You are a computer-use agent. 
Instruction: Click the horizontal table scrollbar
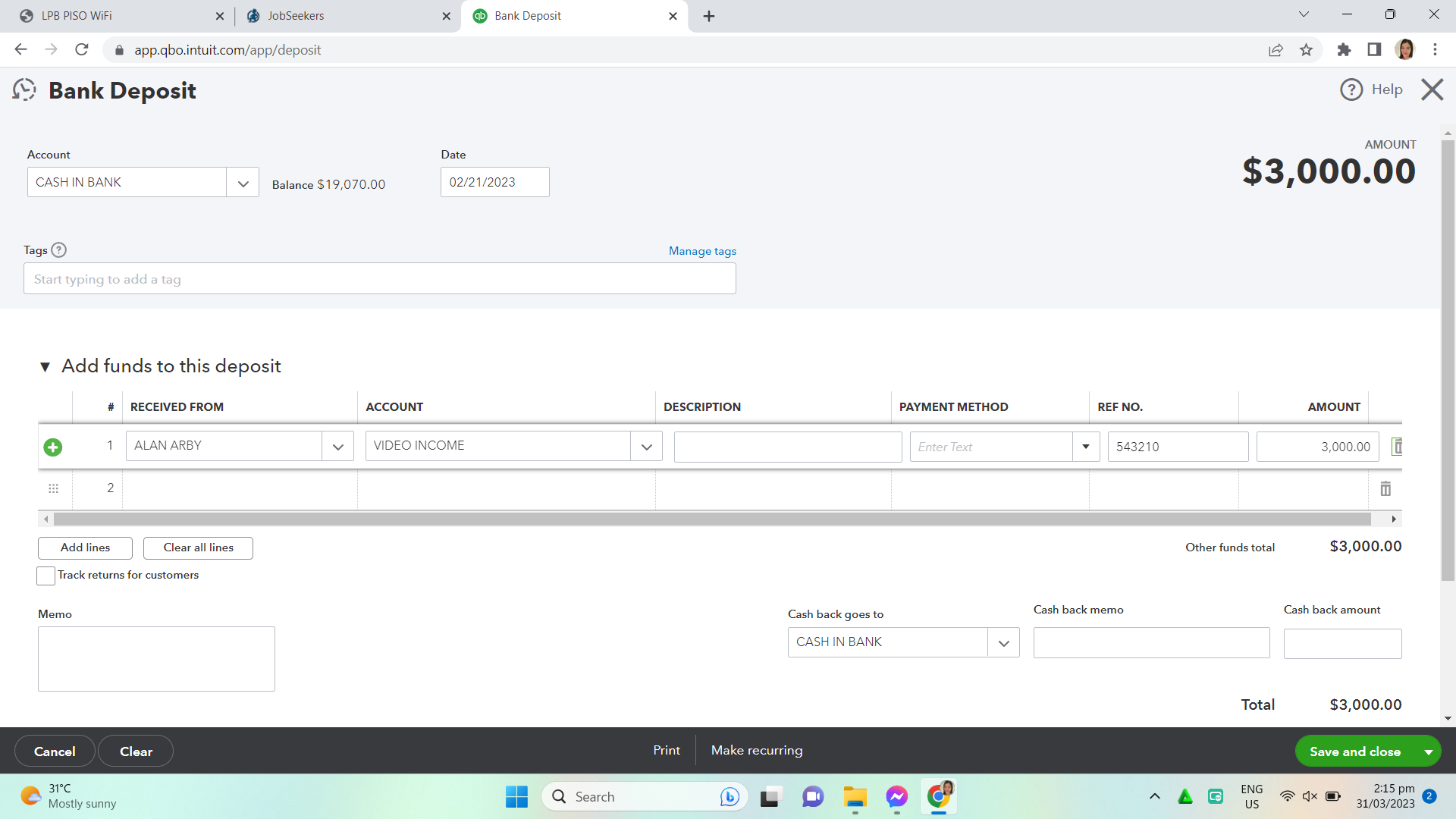point(711,519)
